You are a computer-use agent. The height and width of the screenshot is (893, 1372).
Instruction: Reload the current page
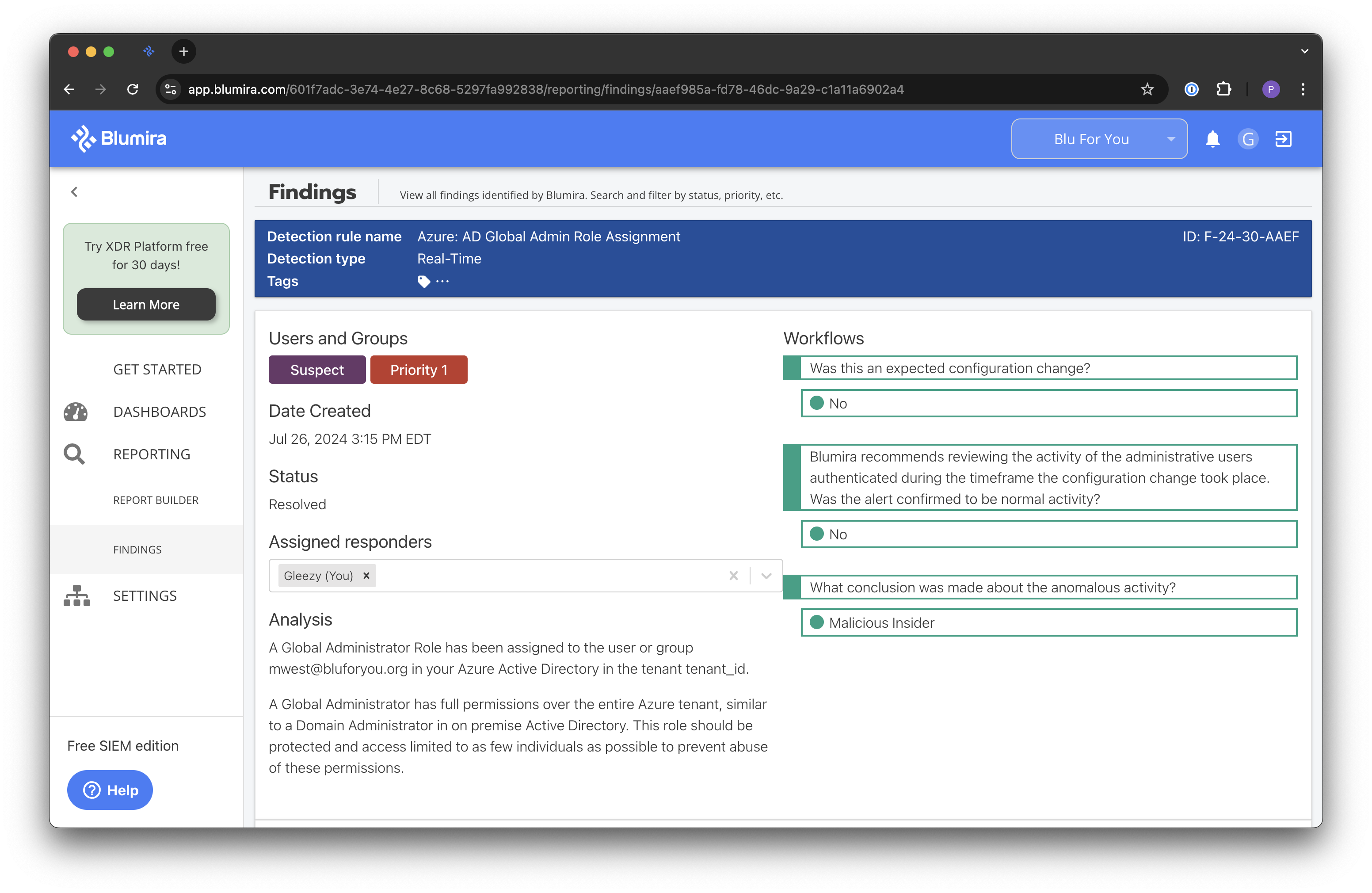pos(133,89)
